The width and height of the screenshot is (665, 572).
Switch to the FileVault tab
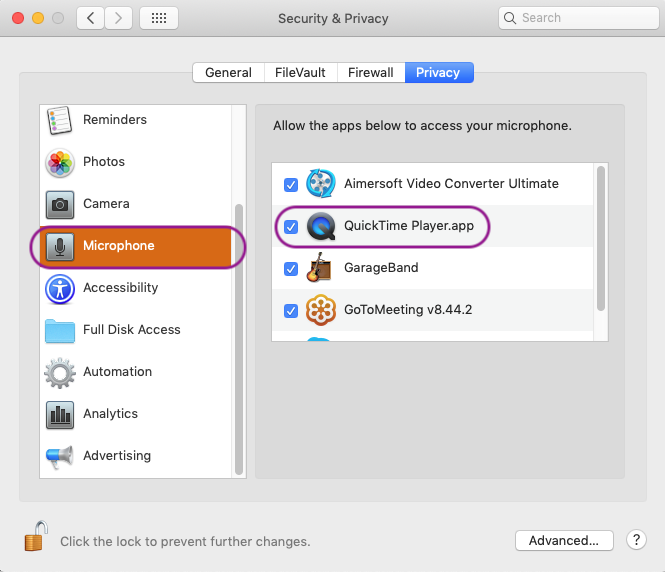click(x=300, y=73)
